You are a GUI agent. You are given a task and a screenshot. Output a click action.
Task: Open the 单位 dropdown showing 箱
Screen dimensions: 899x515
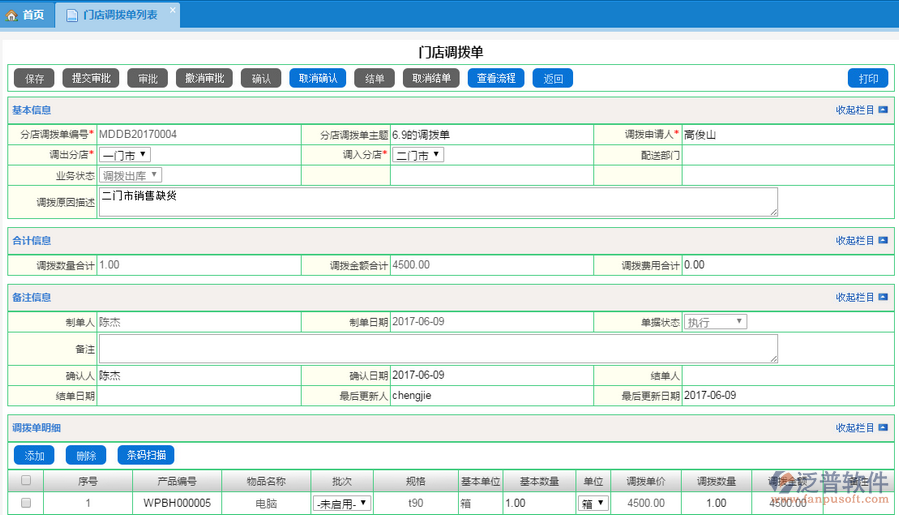tap(594, 503)
